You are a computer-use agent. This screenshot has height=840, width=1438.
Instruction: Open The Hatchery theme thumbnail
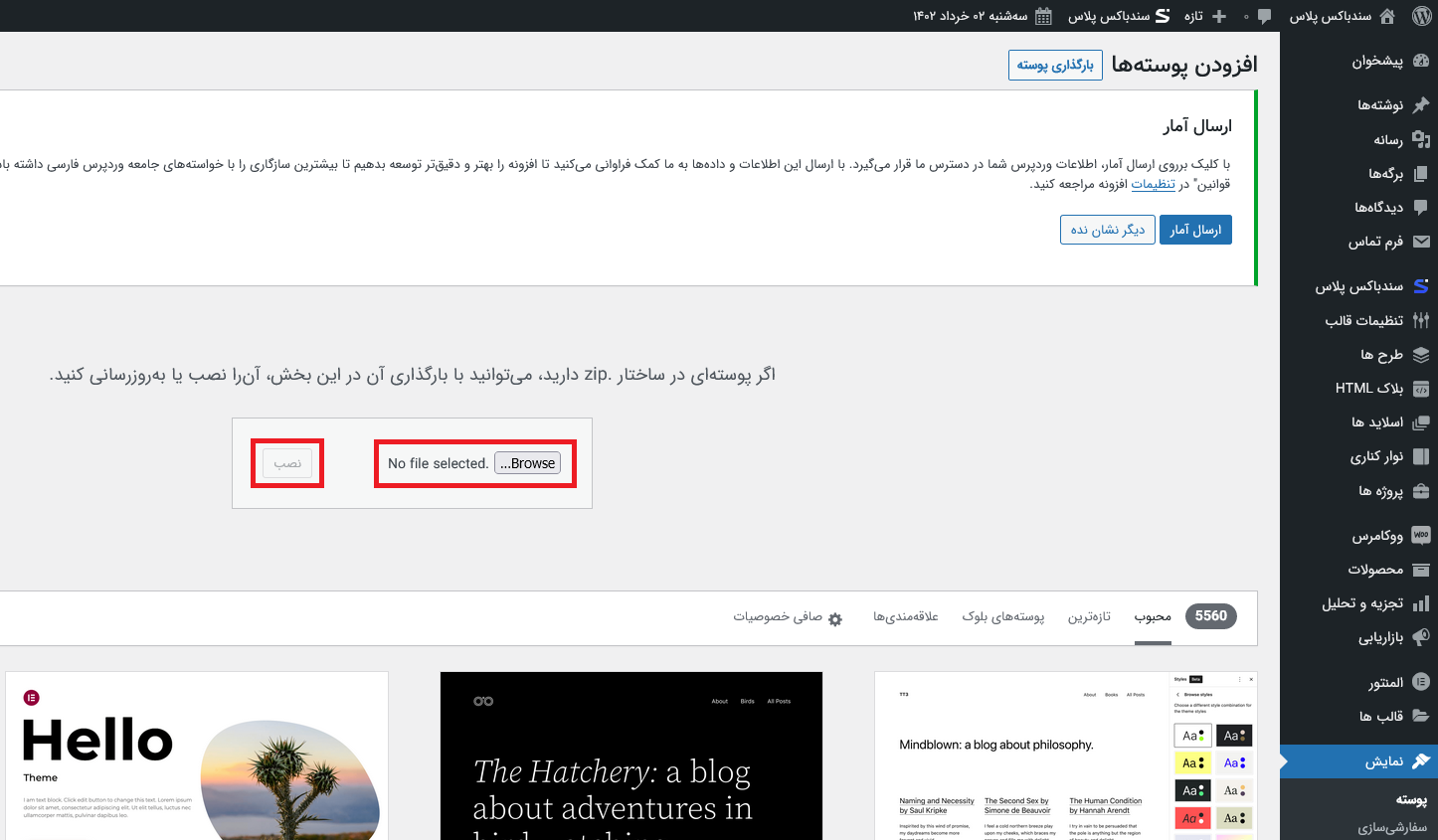pyautogui.click(x=631, y=756)
